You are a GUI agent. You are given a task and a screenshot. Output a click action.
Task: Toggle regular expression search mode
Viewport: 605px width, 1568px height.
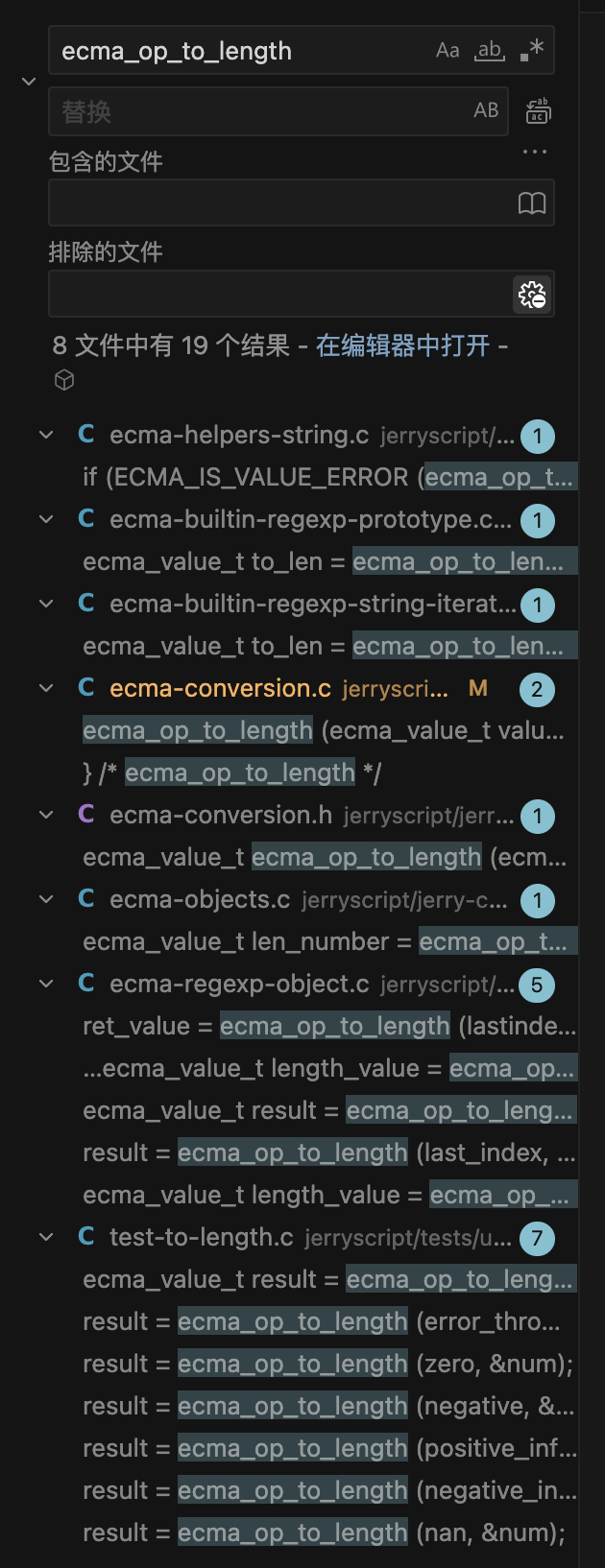pos(532,50)
